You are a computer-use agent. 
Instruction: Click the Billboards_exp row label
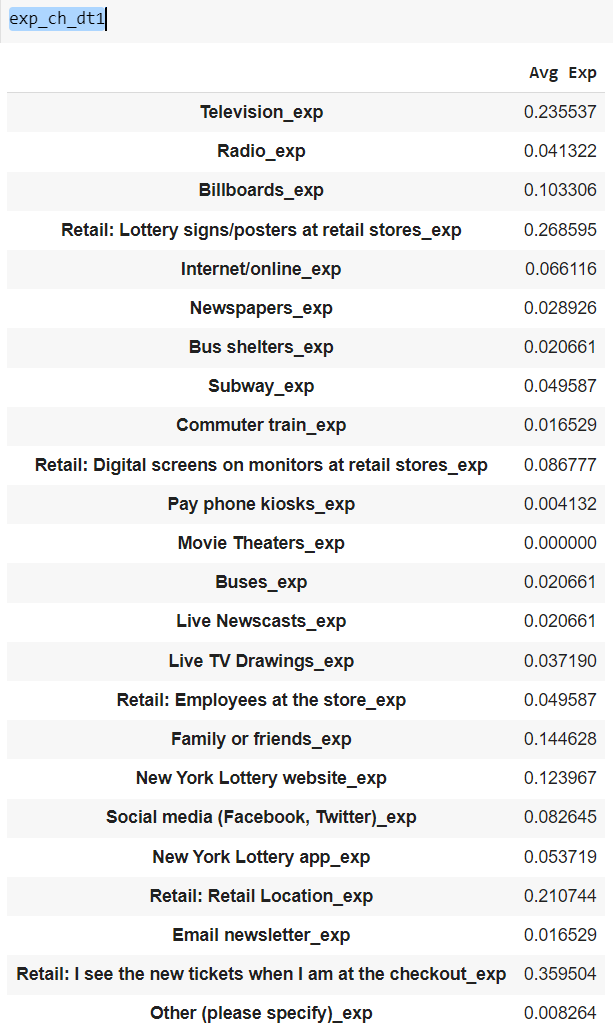(x=262, y=190)
